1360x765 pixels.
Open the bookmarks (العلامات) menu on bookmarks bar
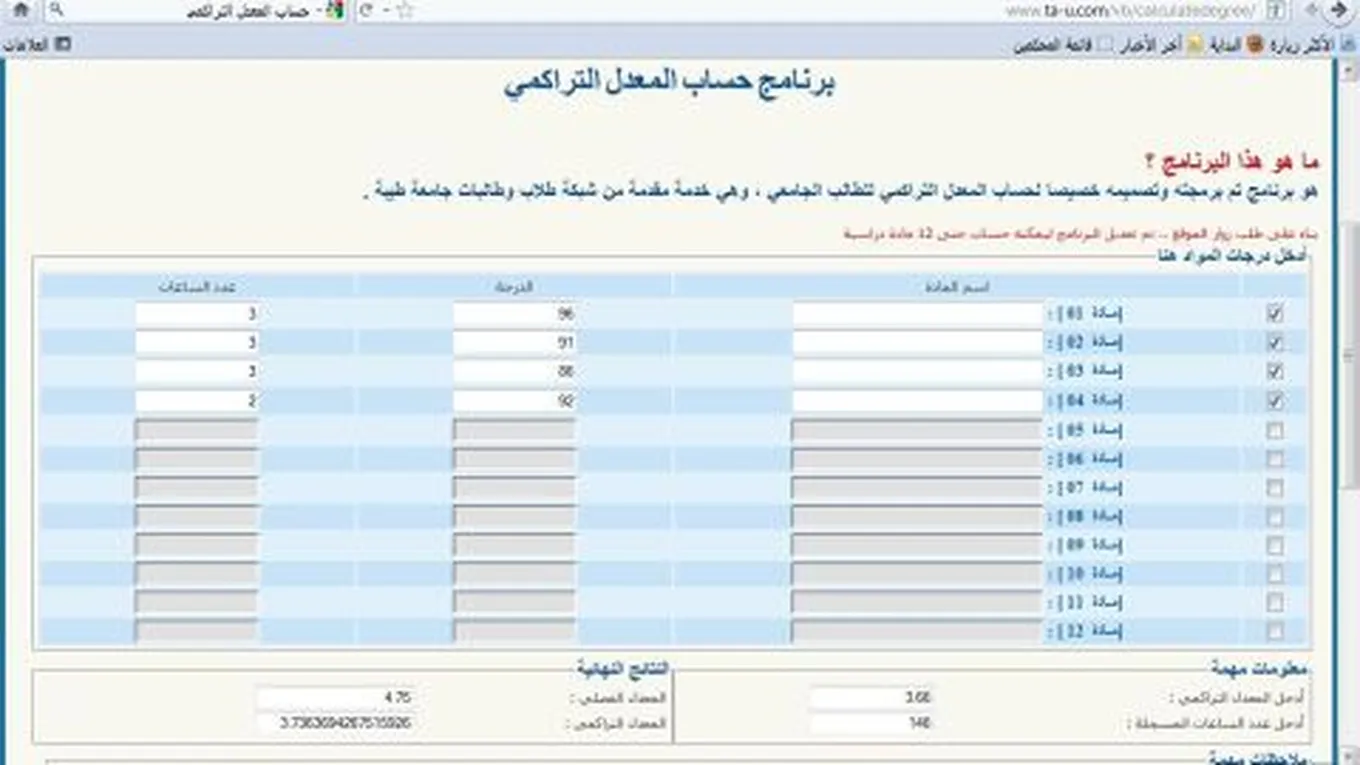point(38,45)
